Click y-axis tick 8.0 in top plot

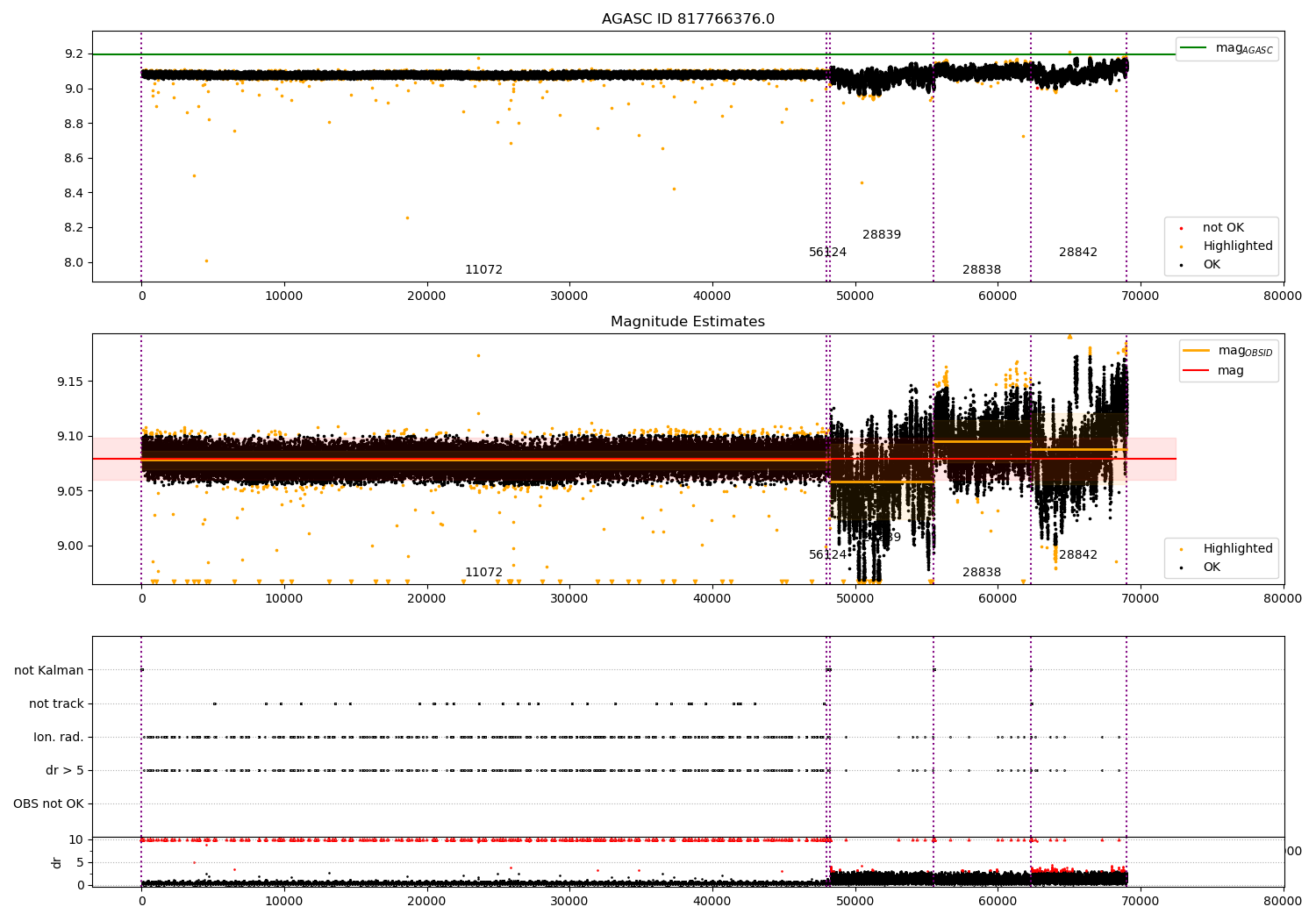click(74, 262)
